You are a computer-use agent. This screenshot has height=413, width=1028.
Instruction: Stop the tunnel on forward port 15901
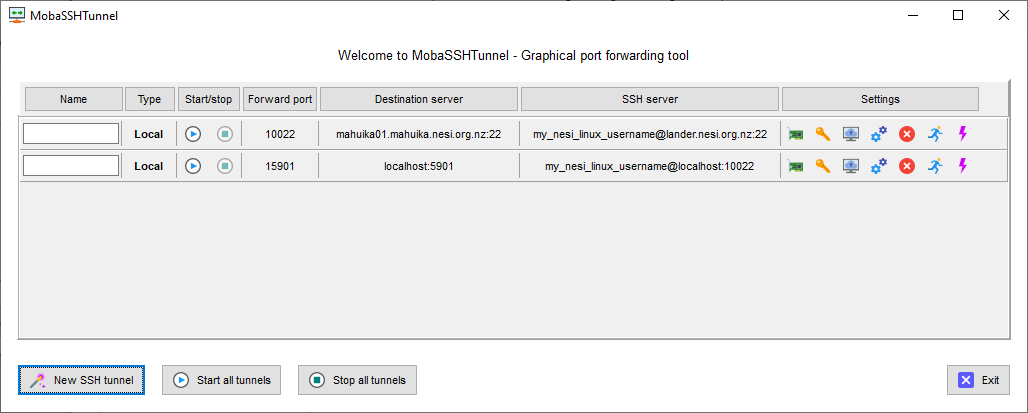coord(225,166)
